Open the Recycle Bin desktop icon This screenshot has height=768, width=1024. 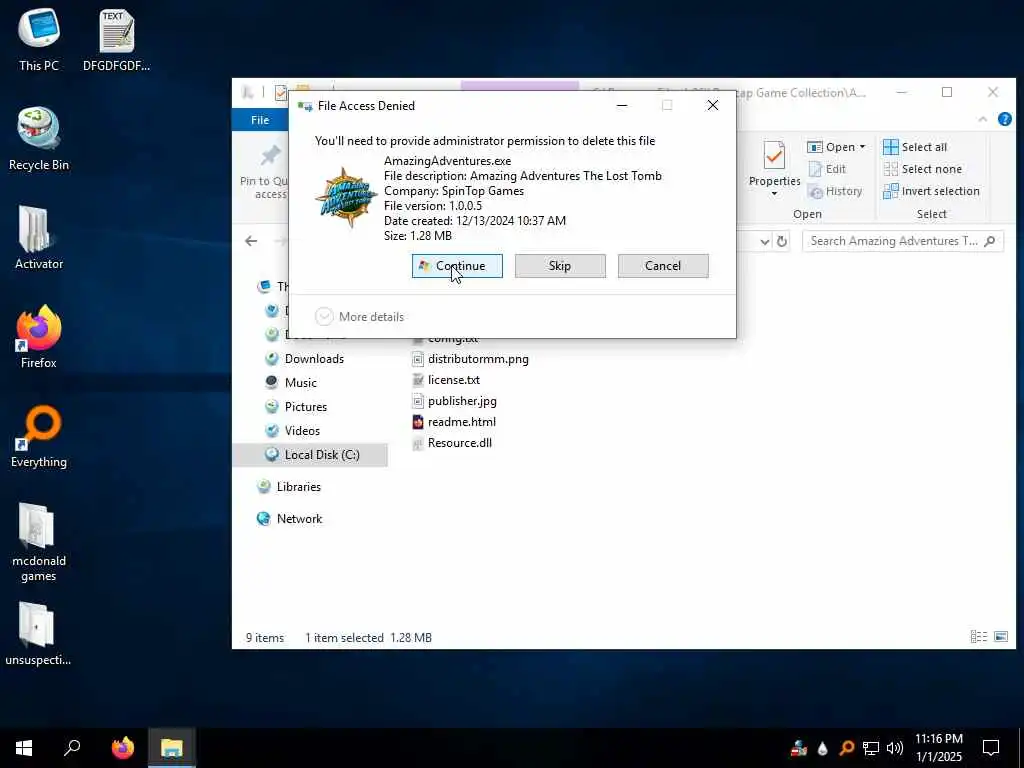coord(39,139)
